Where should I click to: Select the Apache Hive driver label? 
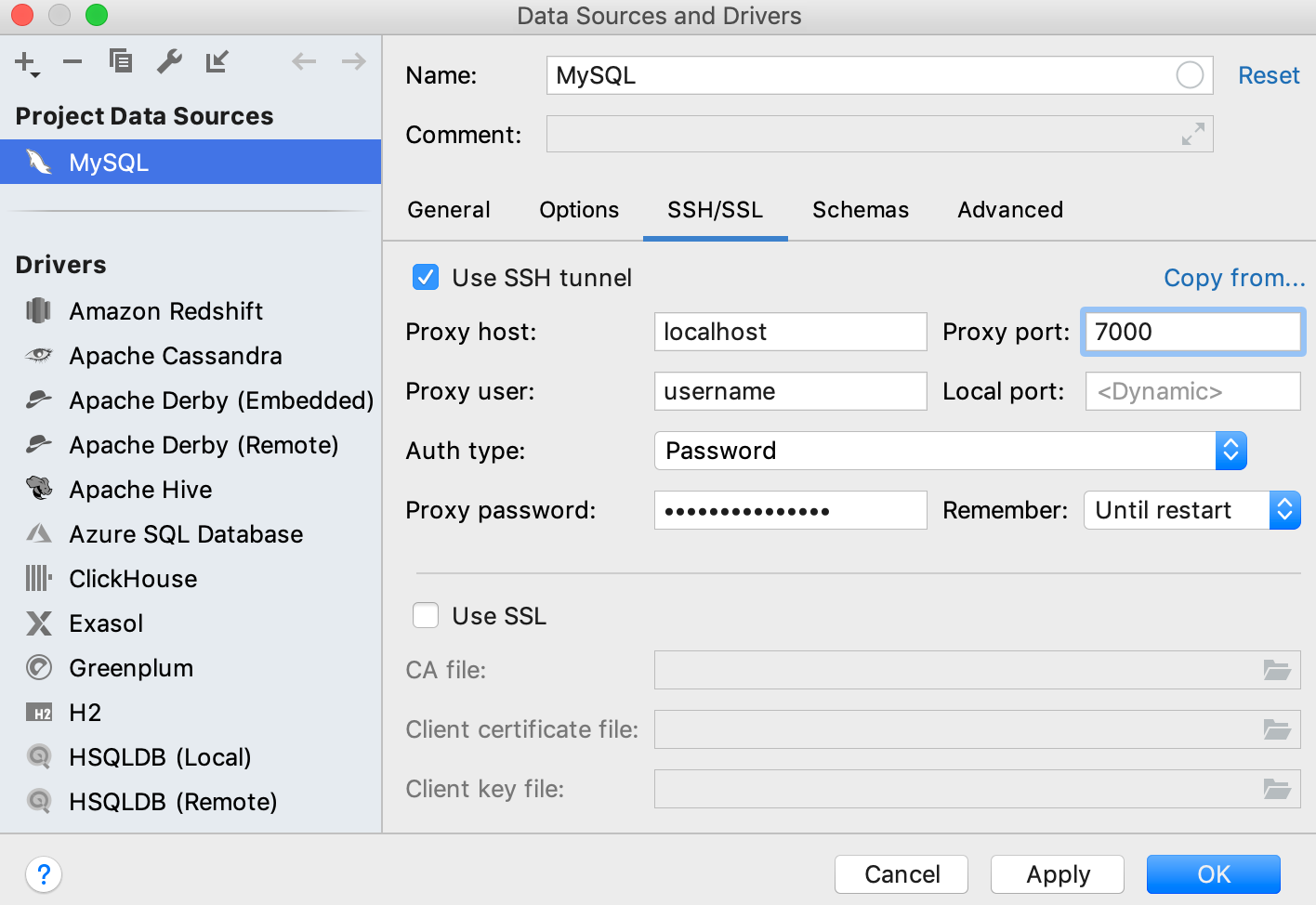pyautogui.click(x=141, y=490)
